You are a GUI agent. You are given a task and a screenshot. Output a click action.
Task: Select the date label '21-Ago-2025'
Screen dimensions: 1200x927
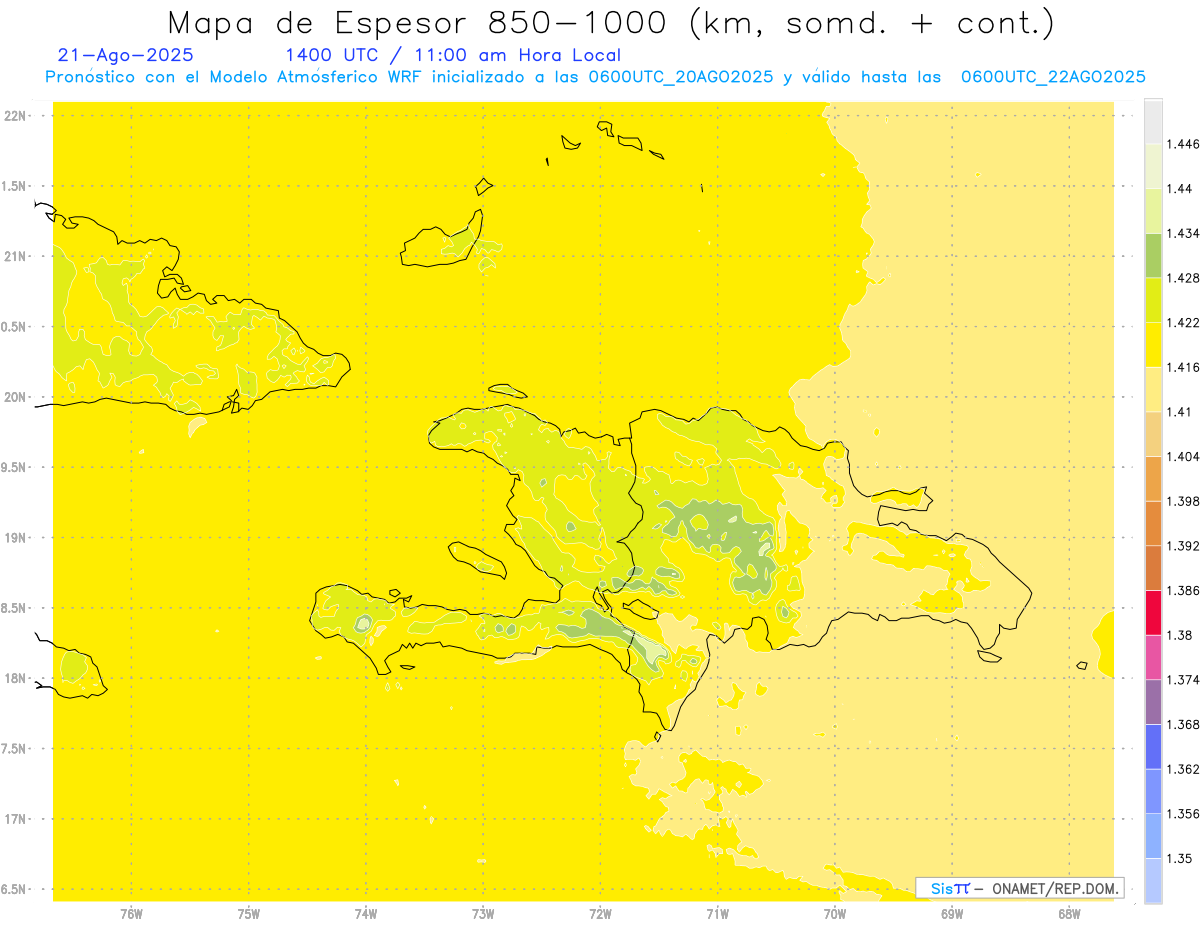[x=126, y=55]
